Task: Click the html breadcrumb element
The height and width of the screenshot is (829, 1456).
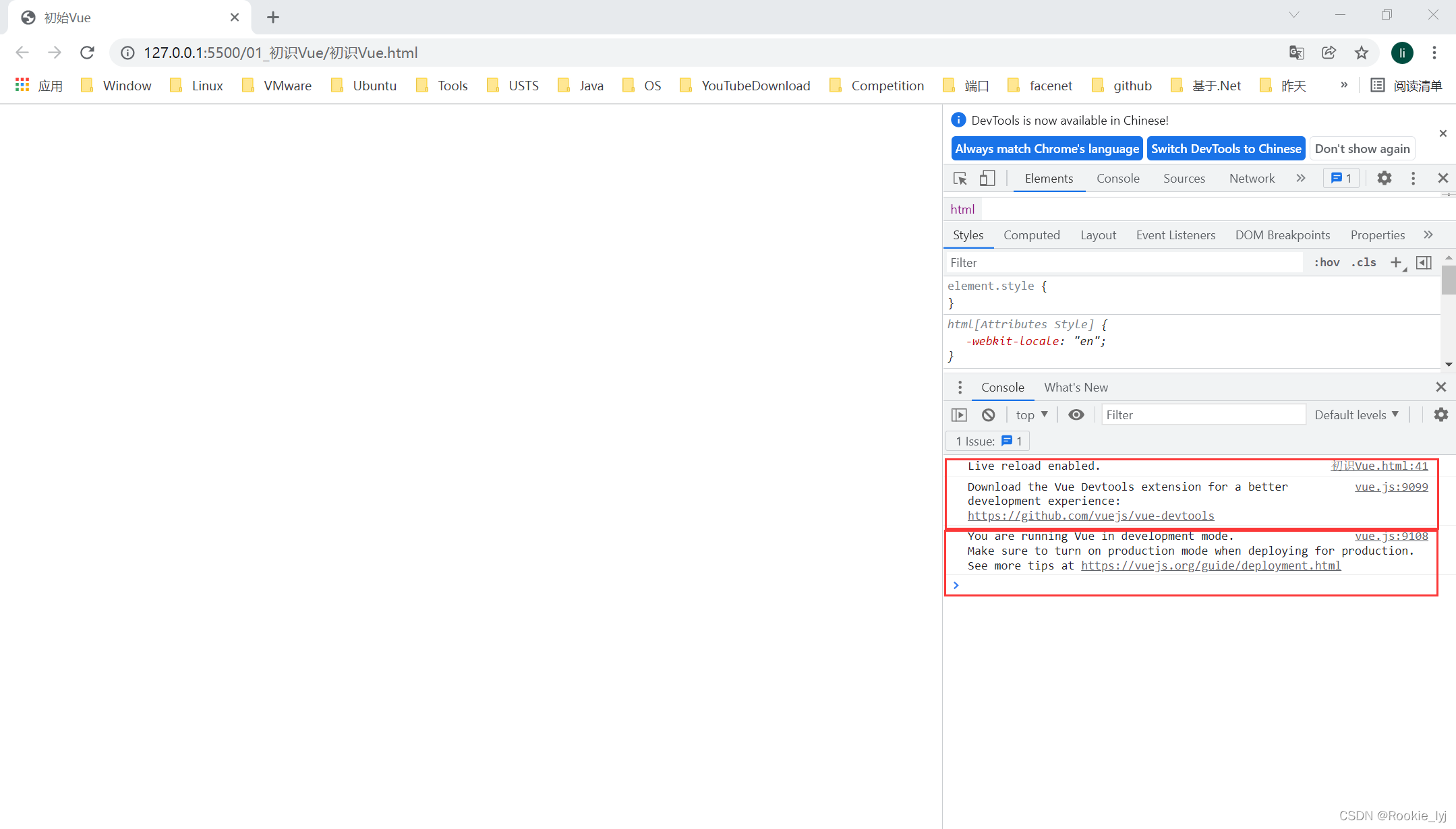Action: [x=962, y=209]
